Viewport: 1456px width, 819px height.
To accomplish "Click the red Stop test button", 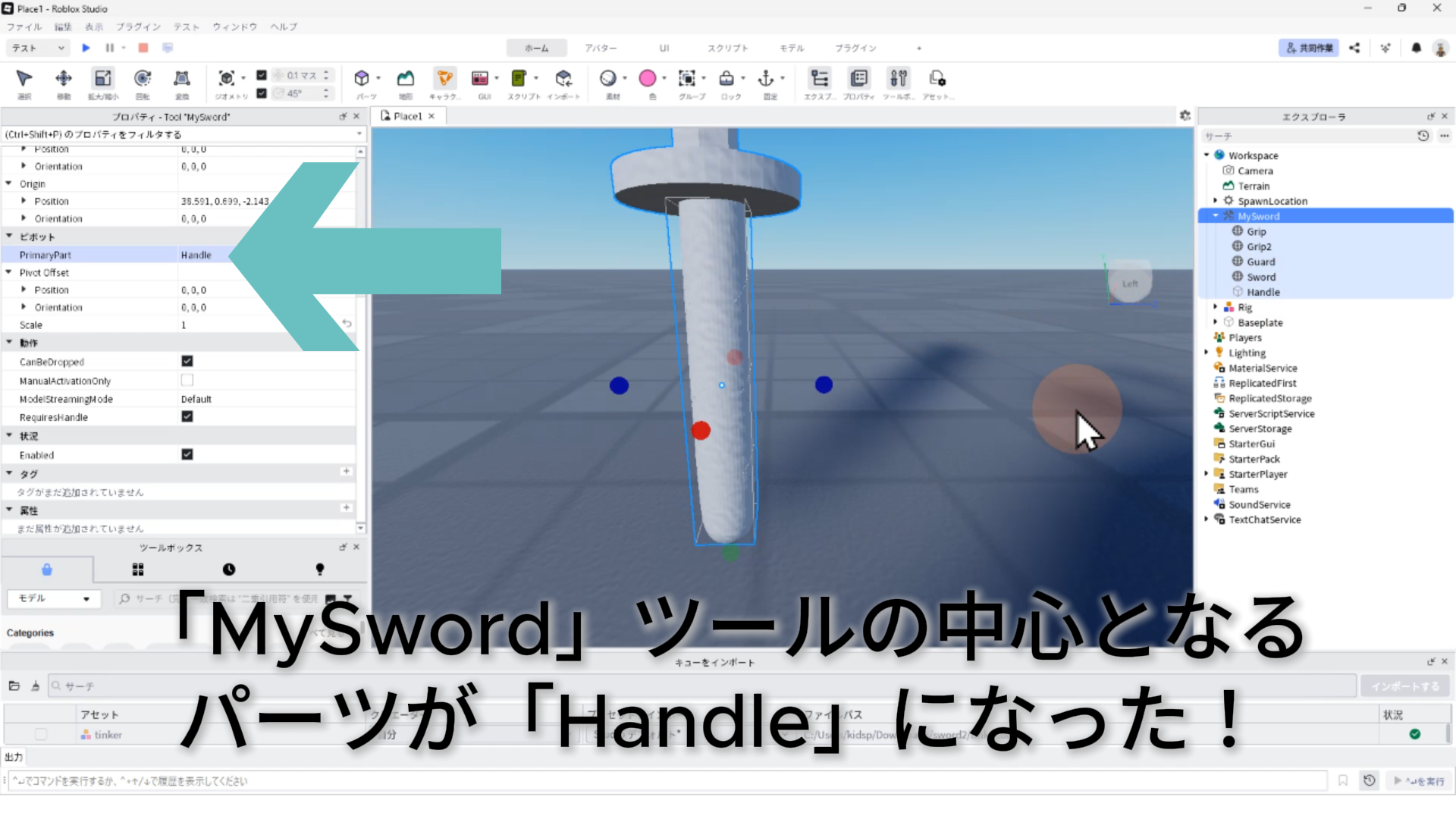I will 143,48.
